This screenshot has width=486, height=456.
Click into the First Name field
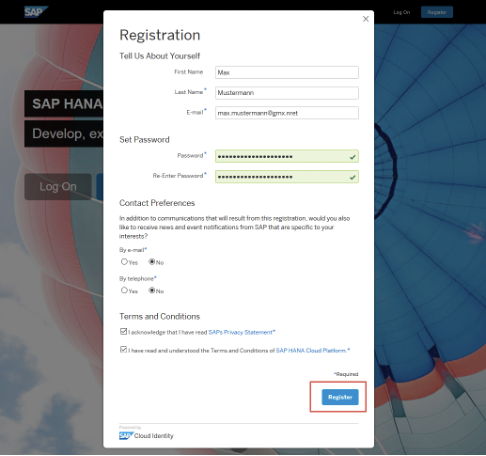tap(287, 72)
